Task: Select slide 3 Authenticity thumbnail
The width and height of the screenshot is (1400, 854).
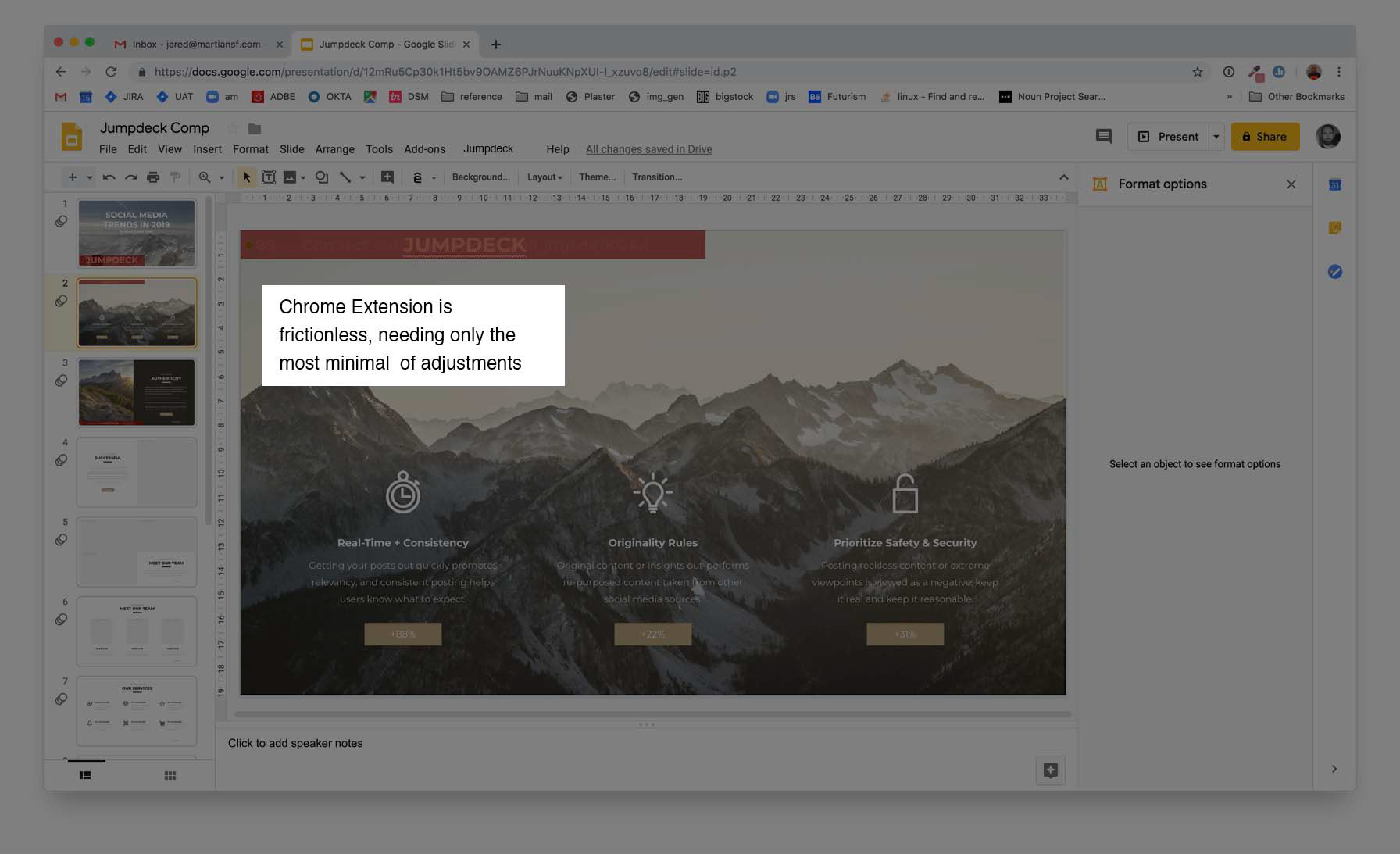Action: [x=137, y=392]
